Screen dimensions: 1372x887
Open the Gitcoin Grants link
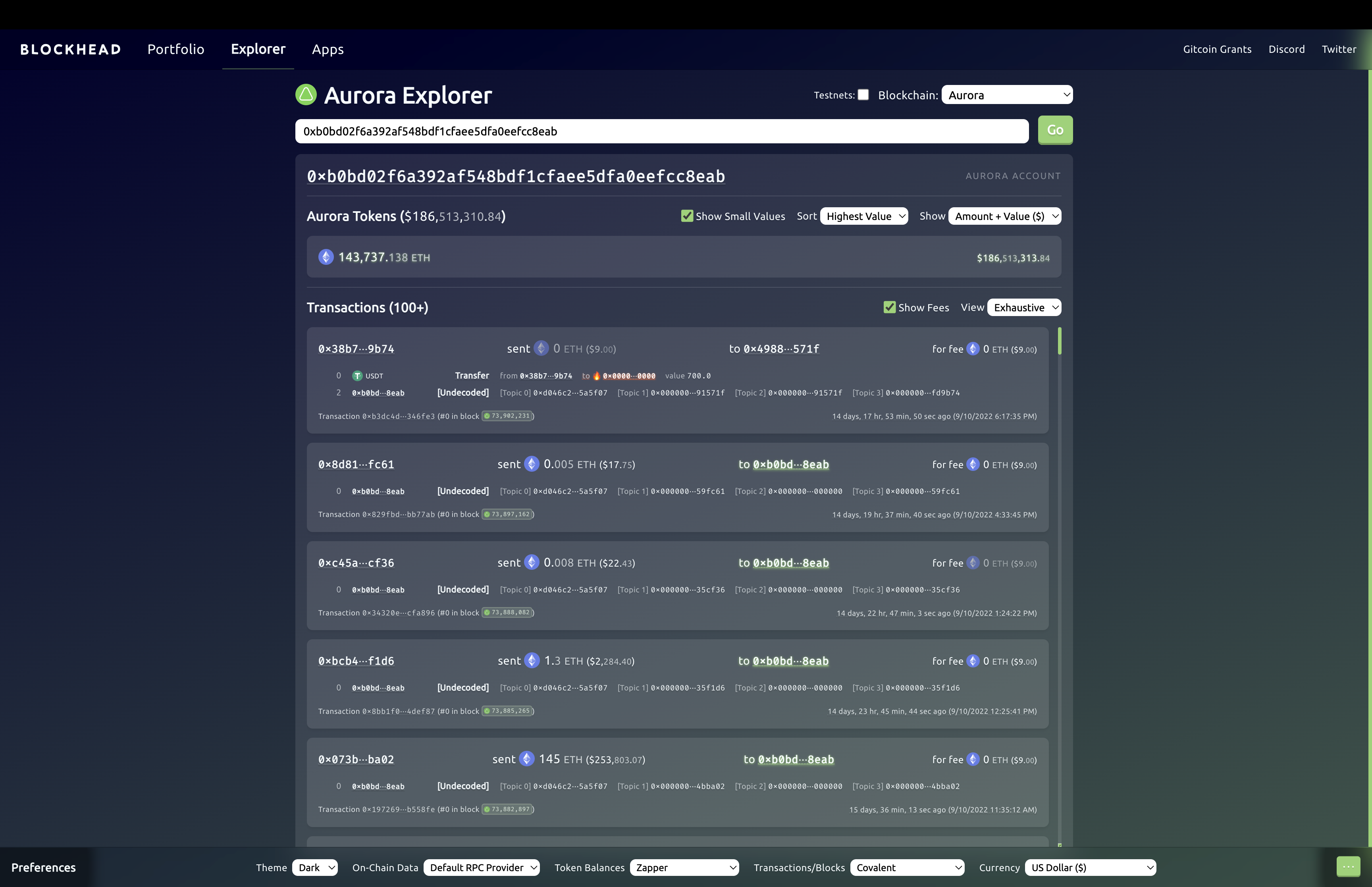[1217, 50]
